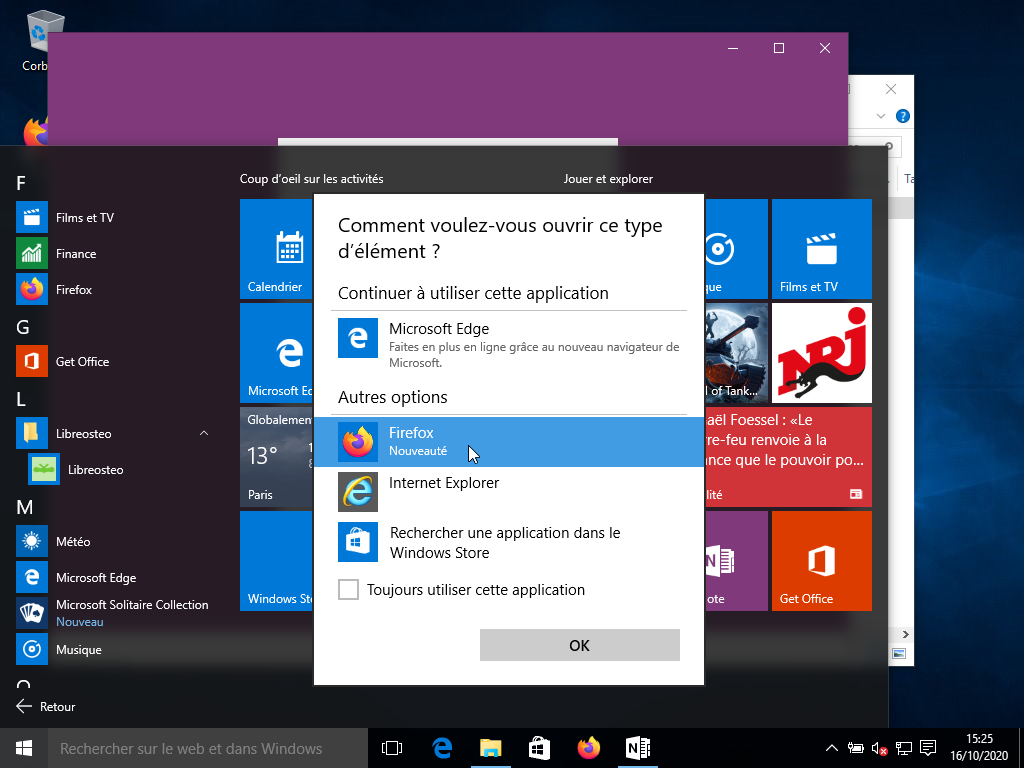This screenshot has width=1024, height=768.
Task: Show hidden system tray icons
Action: tap(831, 748)
